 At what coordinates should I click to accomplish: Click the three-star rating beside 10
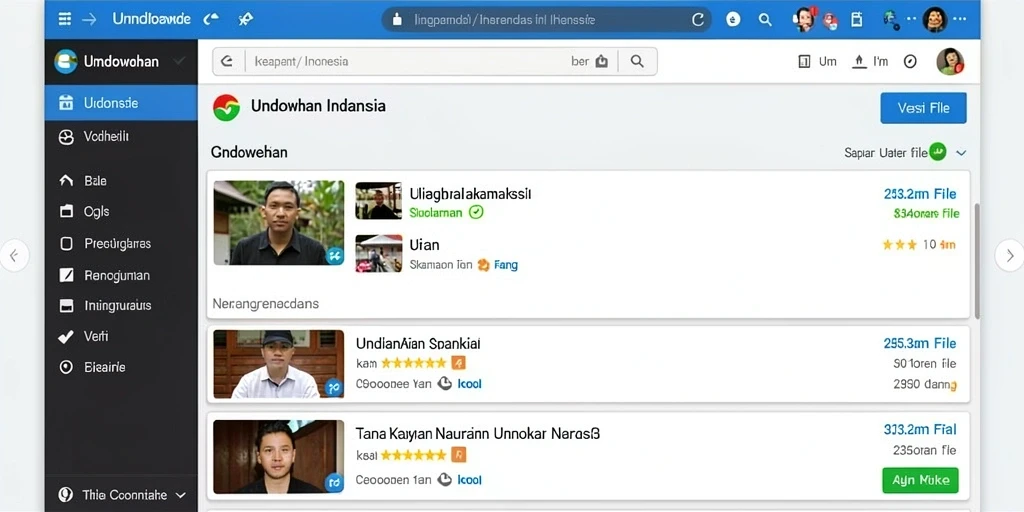(900, 245)
